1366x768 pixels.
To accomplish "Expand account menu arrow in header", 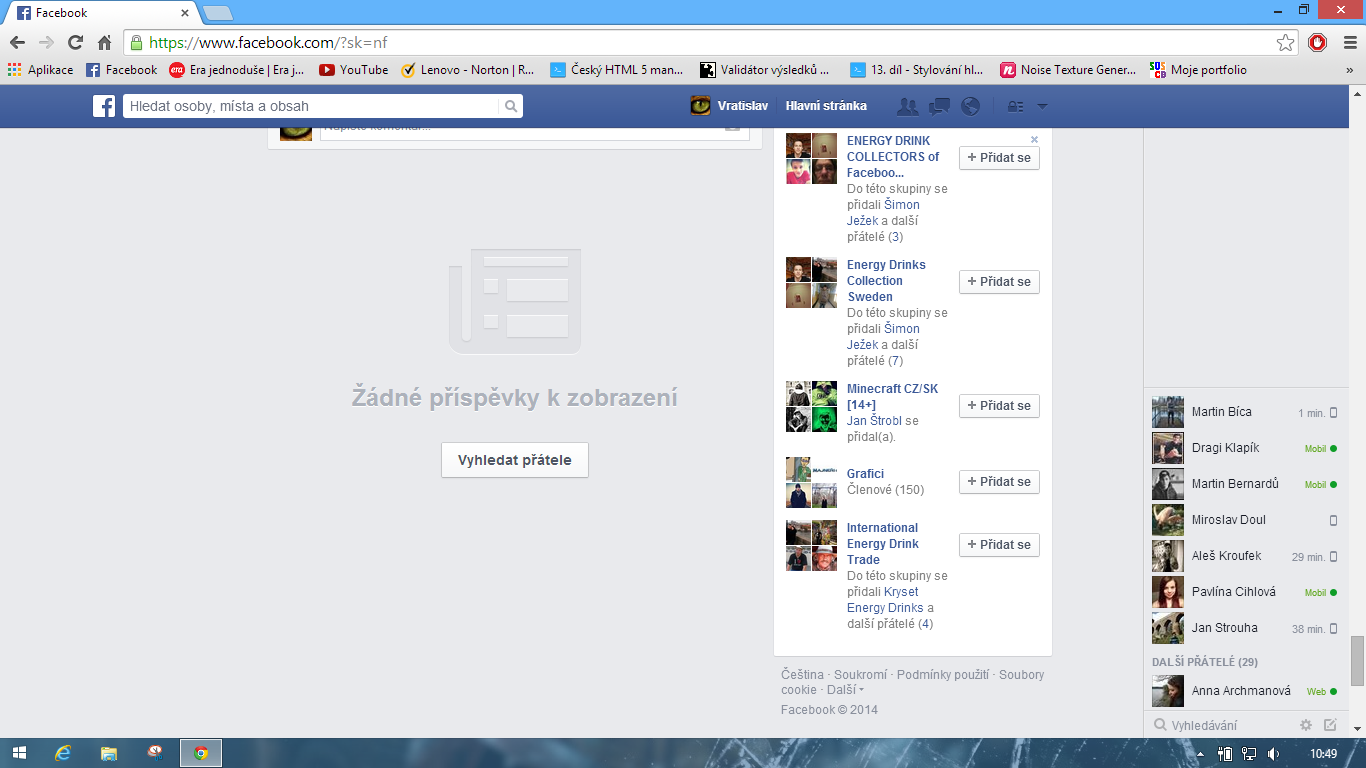I will click(x=1042, y=106).
